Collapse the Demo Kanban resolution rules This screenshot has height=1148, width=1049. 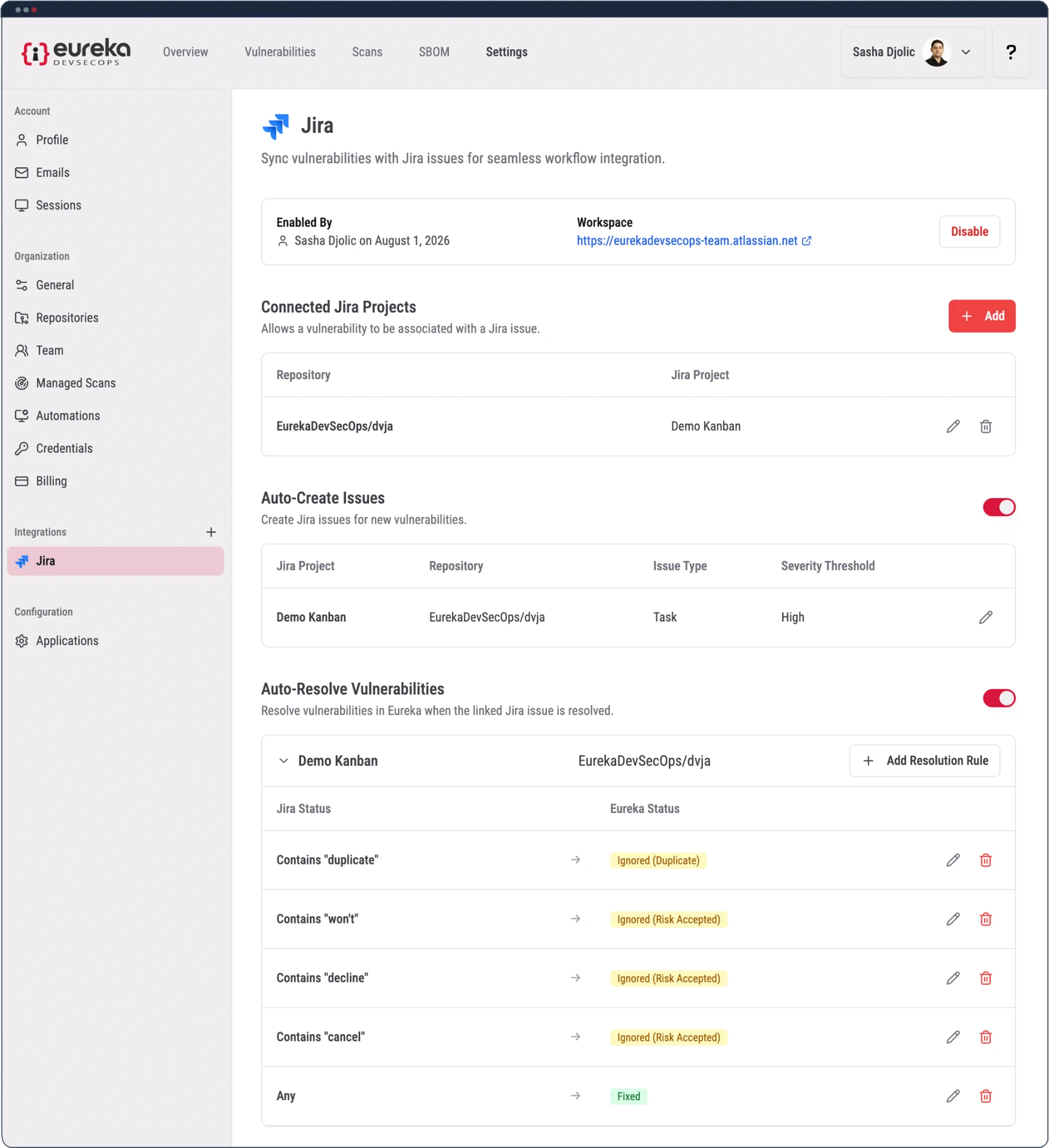[284, 761]
